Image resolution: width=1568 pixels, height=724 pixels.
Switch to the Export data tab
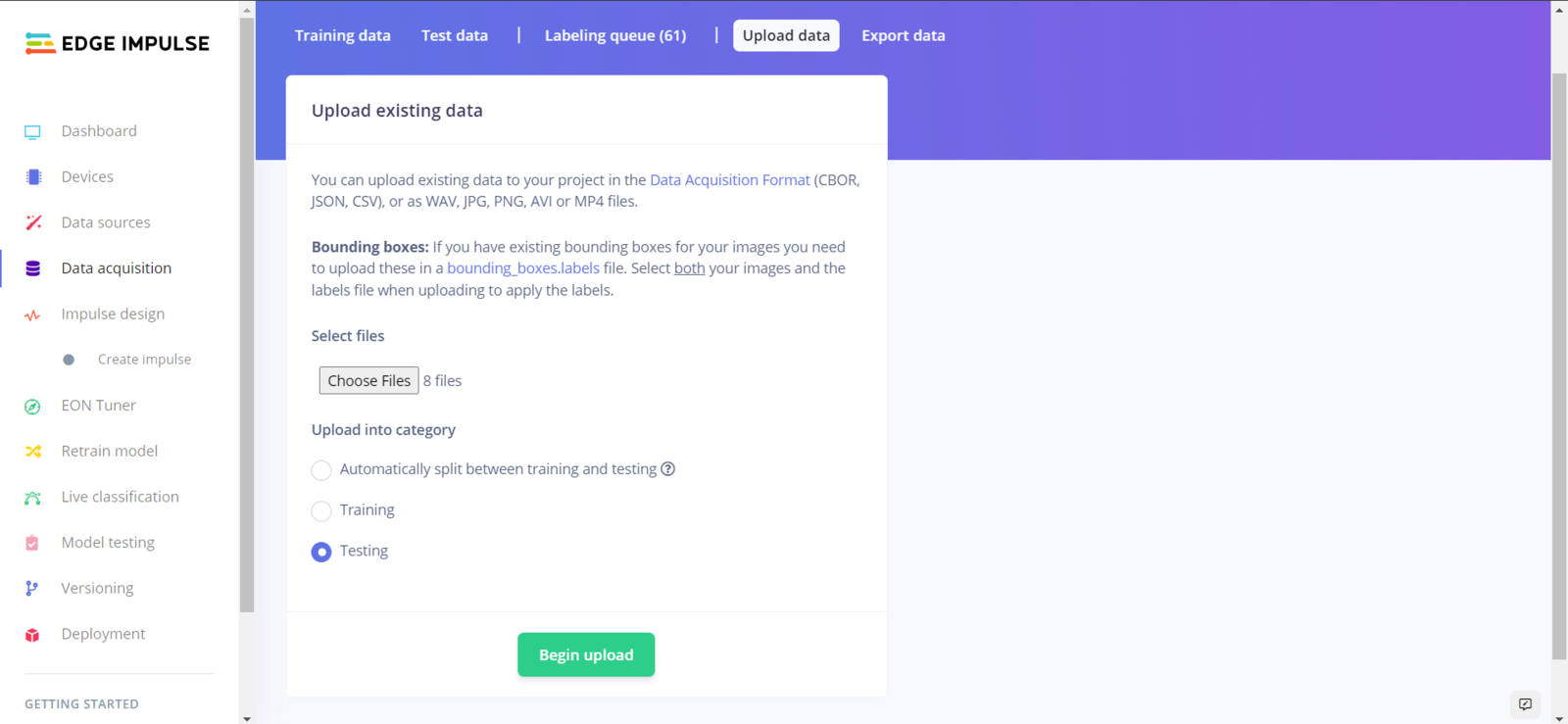904,35
